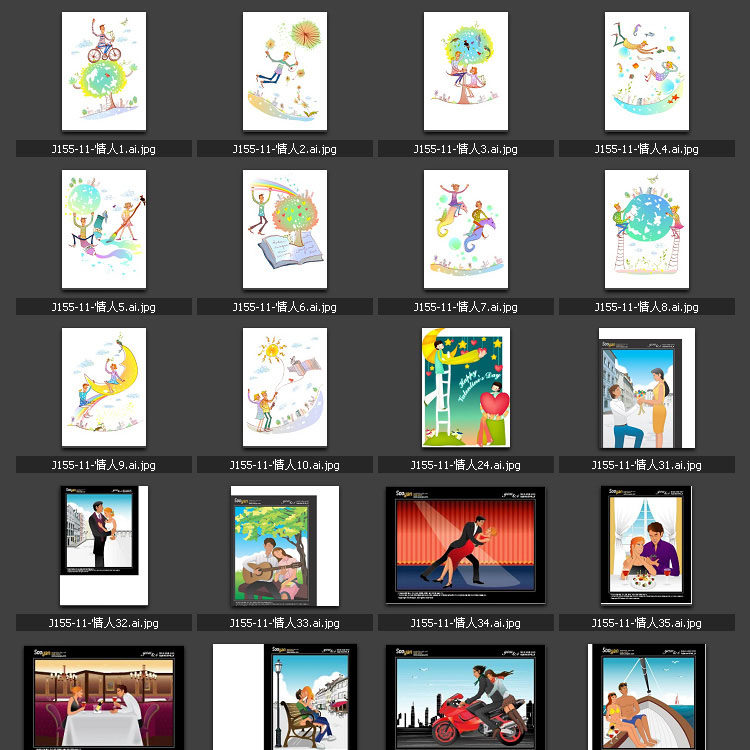Click filename label J155-11-情人8.ai.jpg
Viewport: 750px width, 750px height.
pyautogui.click(x=647, y=307)
